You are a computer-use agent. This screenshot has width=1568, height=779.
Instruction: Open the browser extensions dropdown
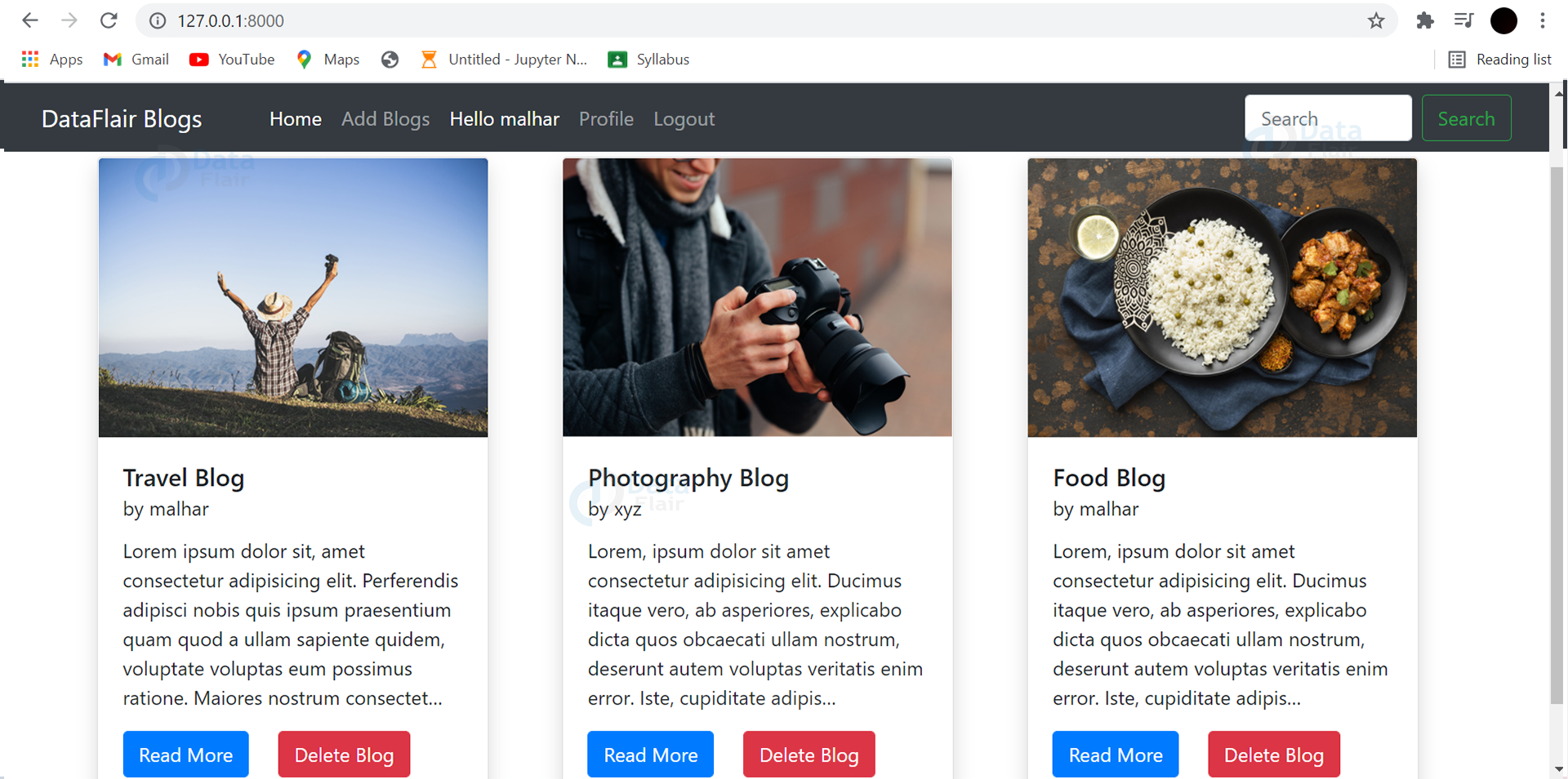[x=1425, y=20]
